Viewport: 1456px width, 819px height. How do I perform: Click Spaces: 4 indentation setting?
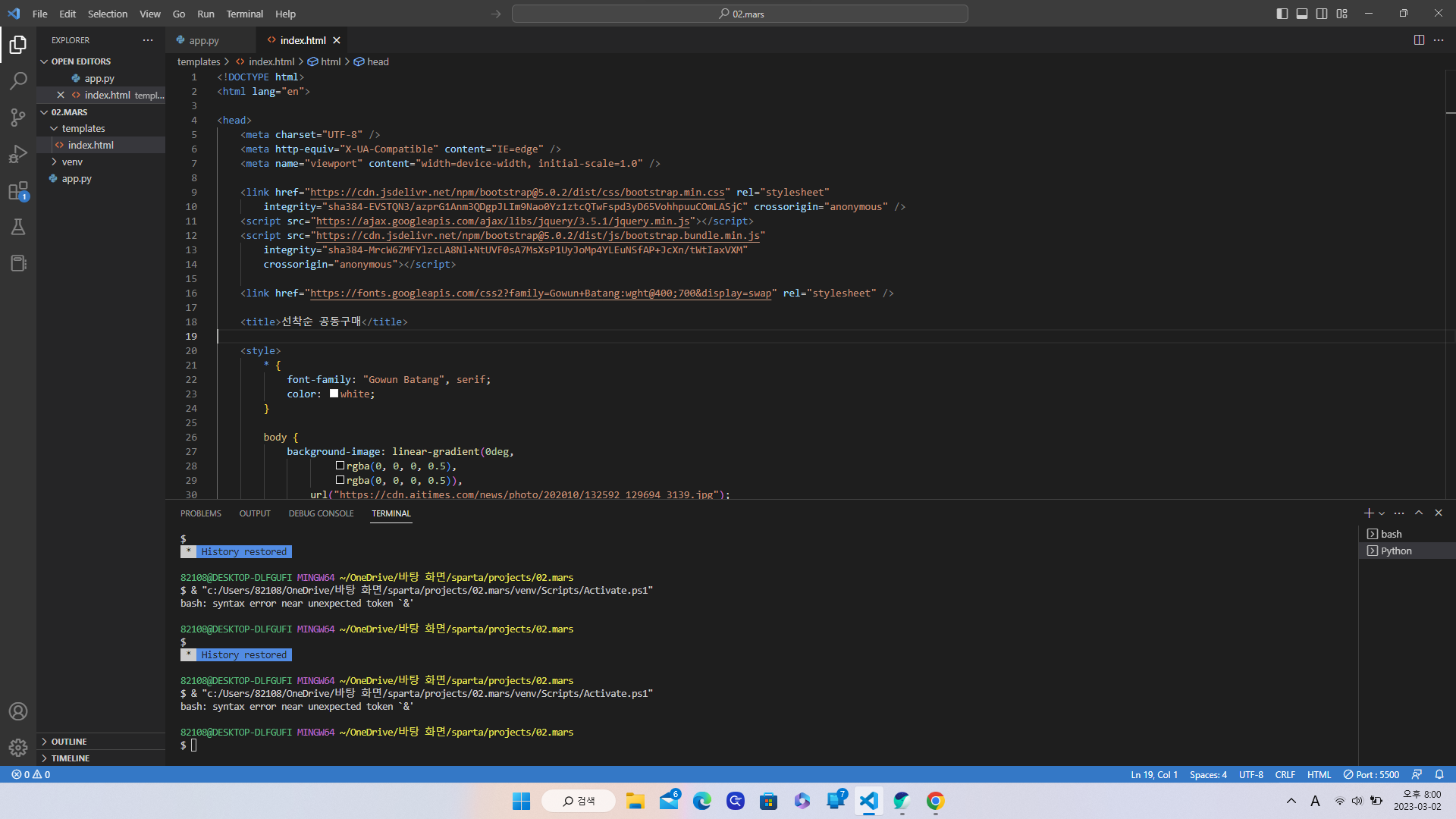1209,775
